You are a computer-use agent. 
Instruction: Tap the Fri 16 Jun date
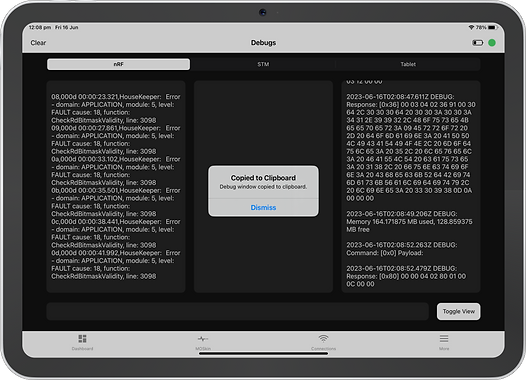coord(66,27)
